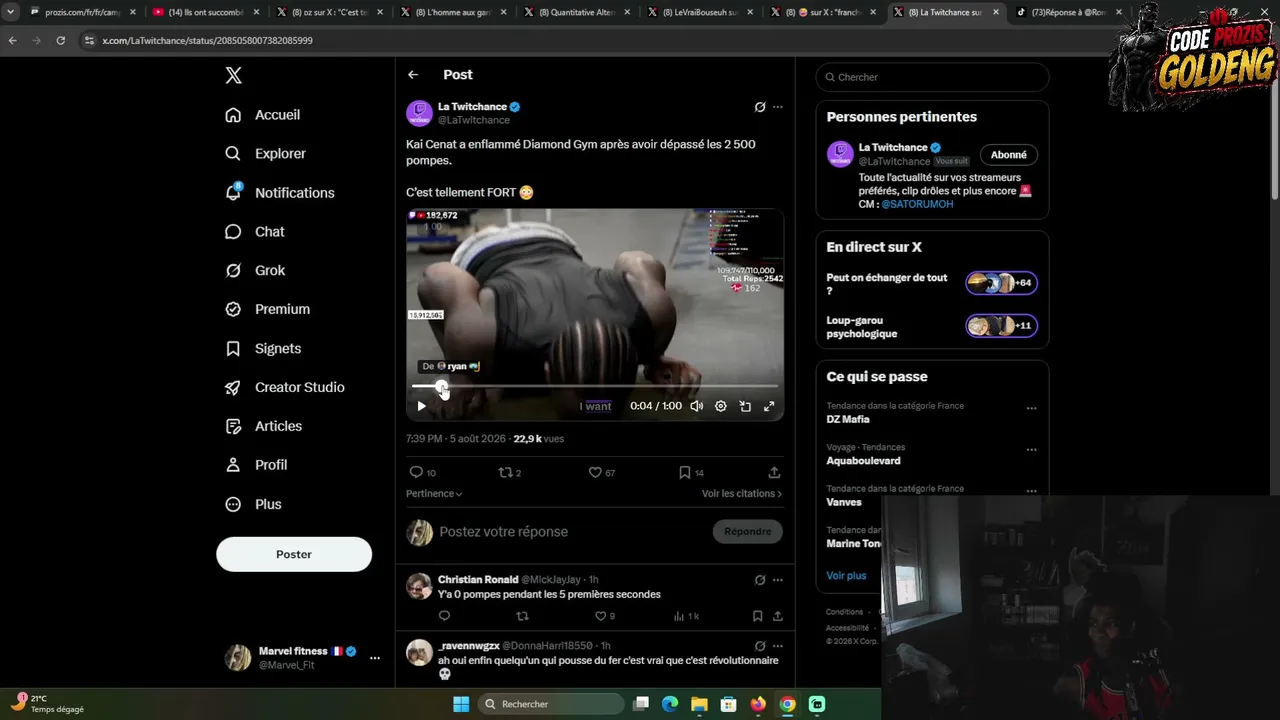Focus the Chercher search field
Image resolution: width=1280 pixels, height=720 pixels.
[x=932, y=77]
